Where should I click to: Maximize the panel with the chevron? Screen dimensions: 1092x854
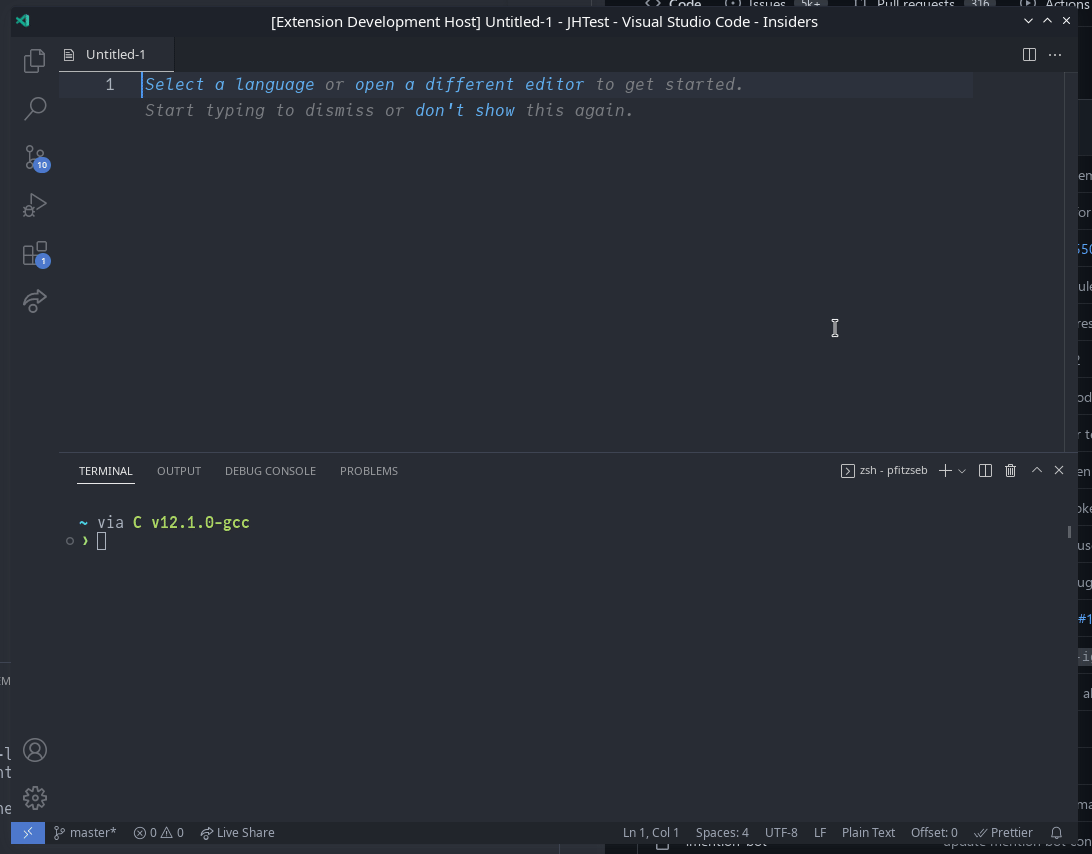pos(1036,470)
